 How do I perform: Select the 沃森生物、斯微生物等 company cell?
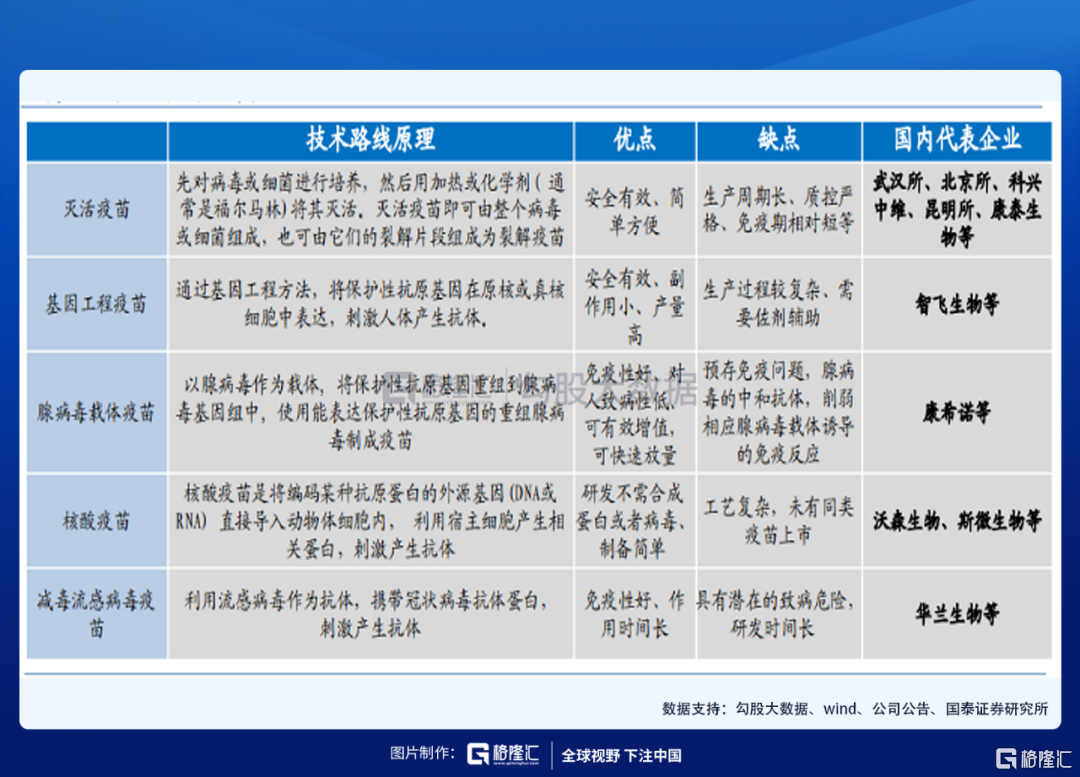957,521
